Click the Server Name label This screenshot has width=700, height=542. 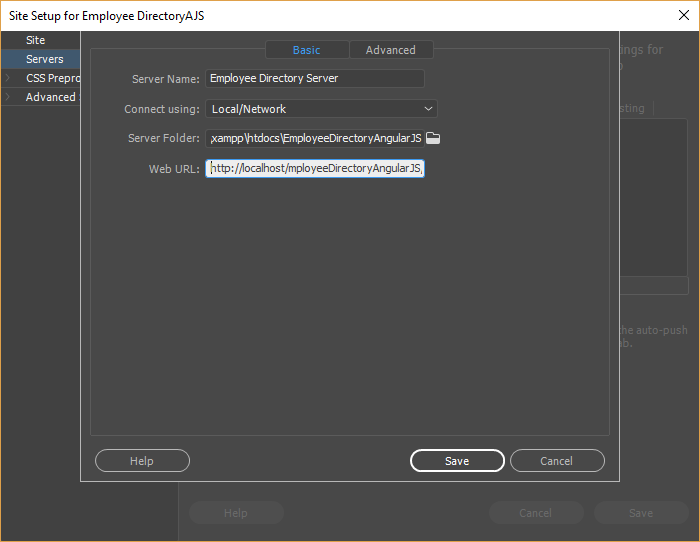click(x=166, y=79)
